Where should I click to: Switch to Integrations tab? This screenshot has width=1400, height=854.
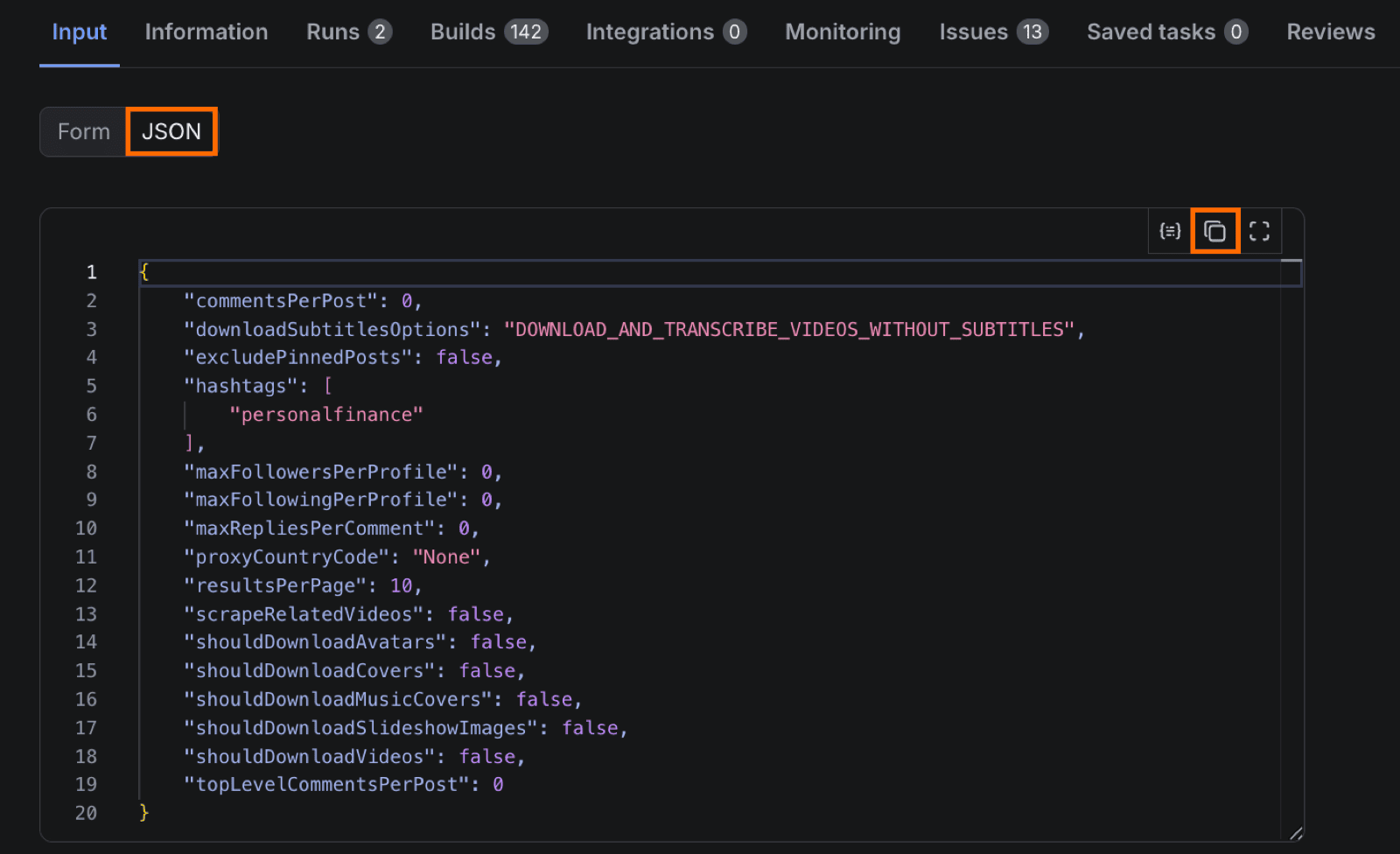(x=666, y=32)
